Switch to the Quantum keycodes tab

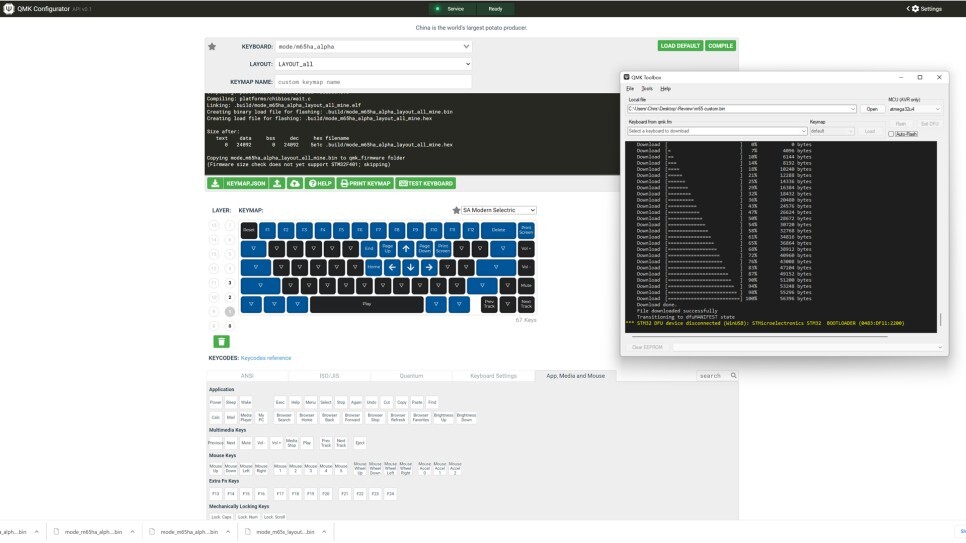click(411, 375)
